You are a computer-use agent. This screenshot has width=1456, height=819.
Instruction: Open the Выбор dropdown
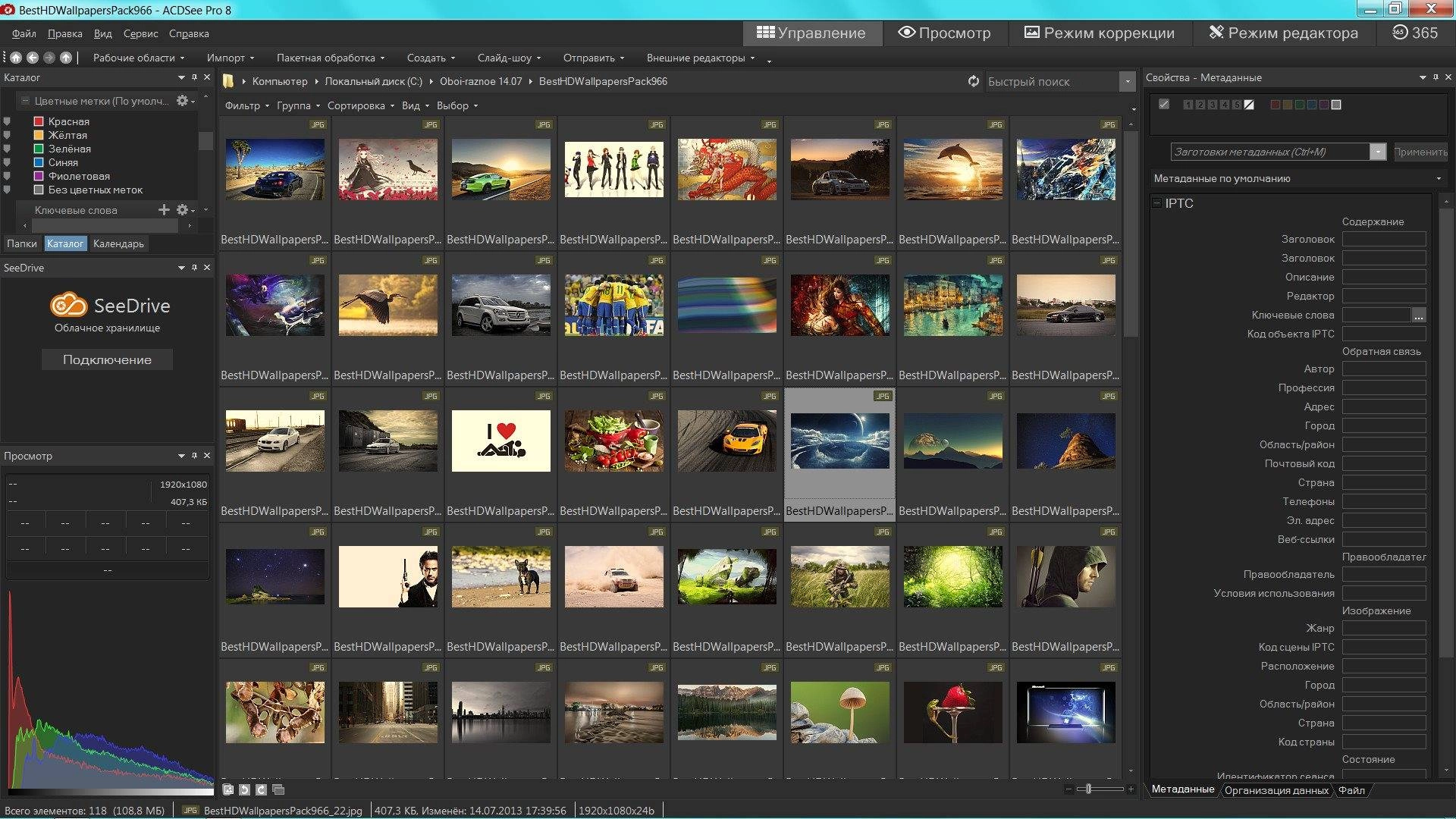(x=457, y=105)
